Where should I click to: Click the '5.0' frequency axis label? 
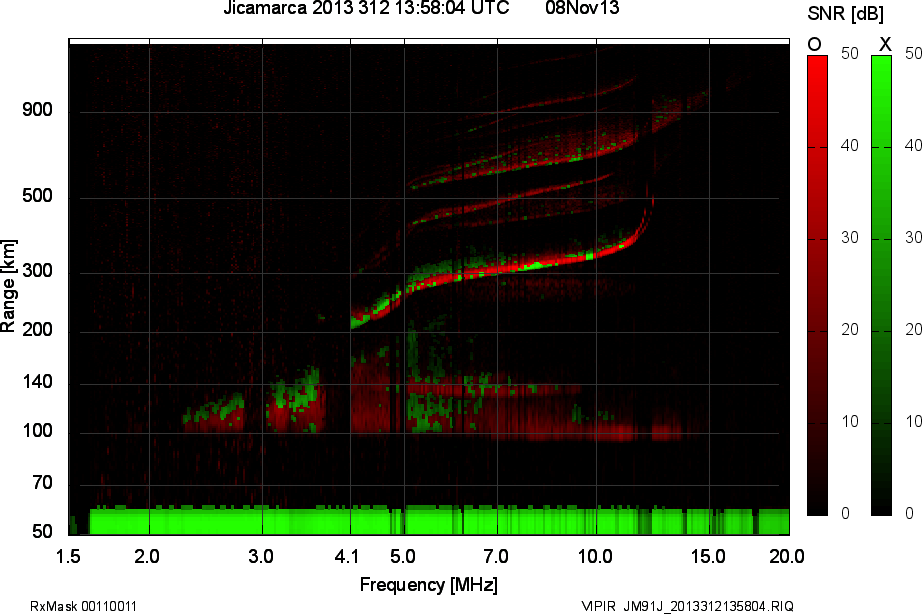point(403,556)
